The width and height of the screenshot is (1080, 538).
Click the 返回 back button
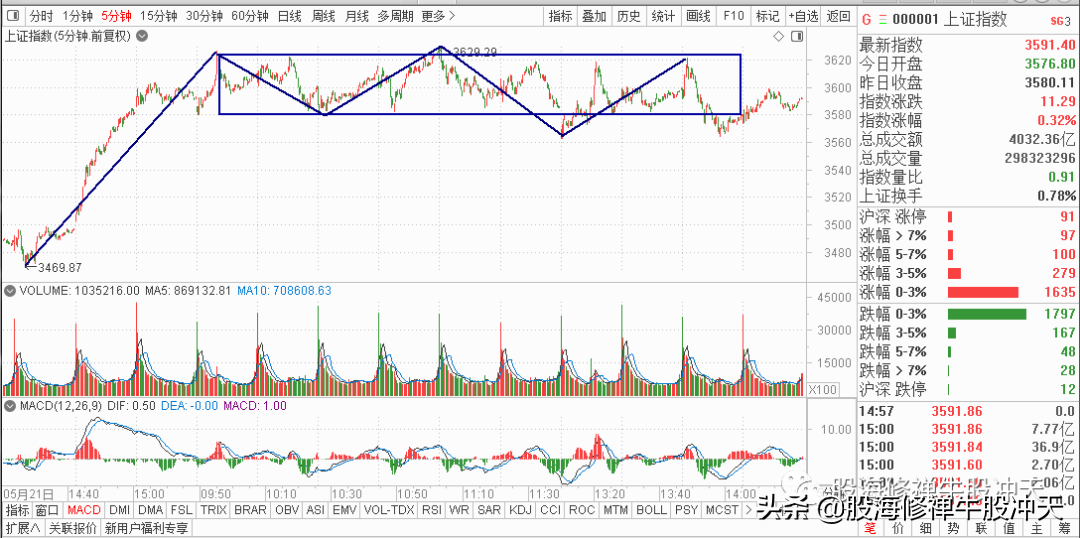click(838, 16)
